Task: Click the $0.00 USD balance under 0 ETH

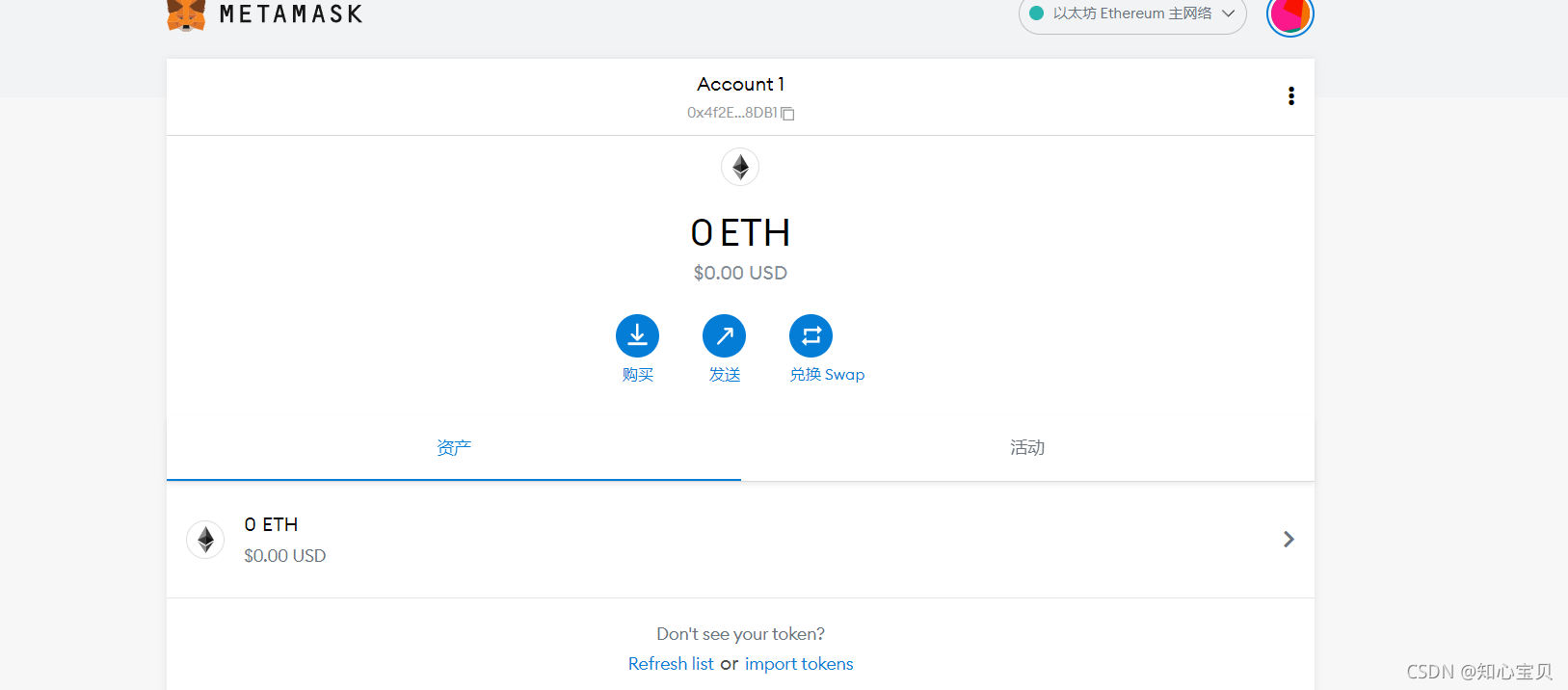Action: pyautogui.click(x=740, y=273)
